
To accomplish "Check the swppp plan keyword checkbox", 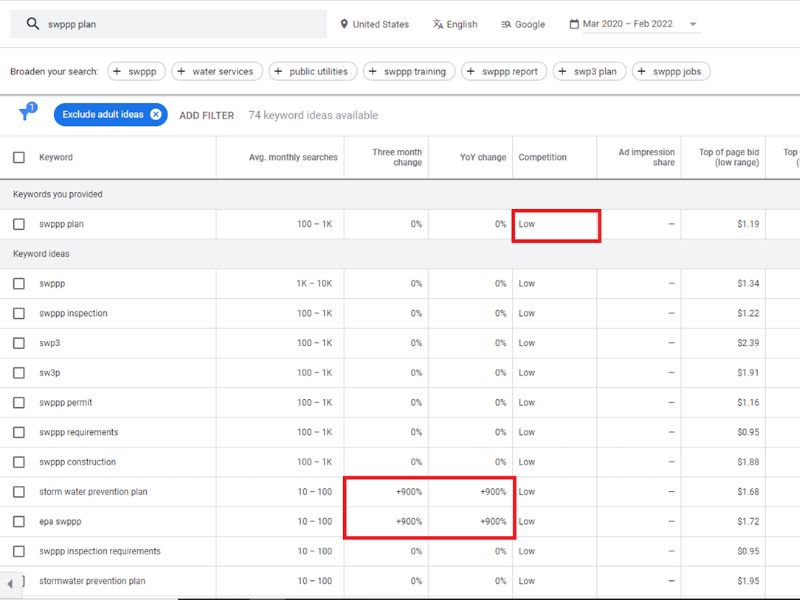I will tap(19, 224).
